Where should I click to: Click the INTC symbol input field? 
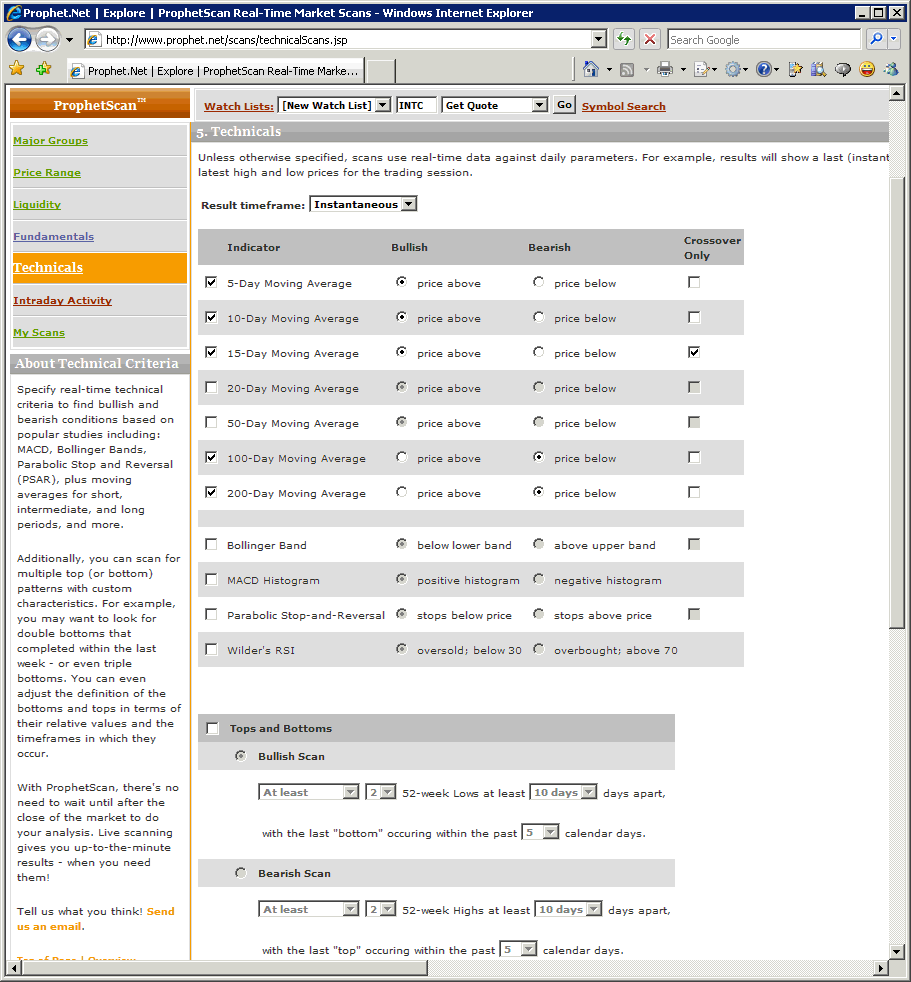coord(416,106)
